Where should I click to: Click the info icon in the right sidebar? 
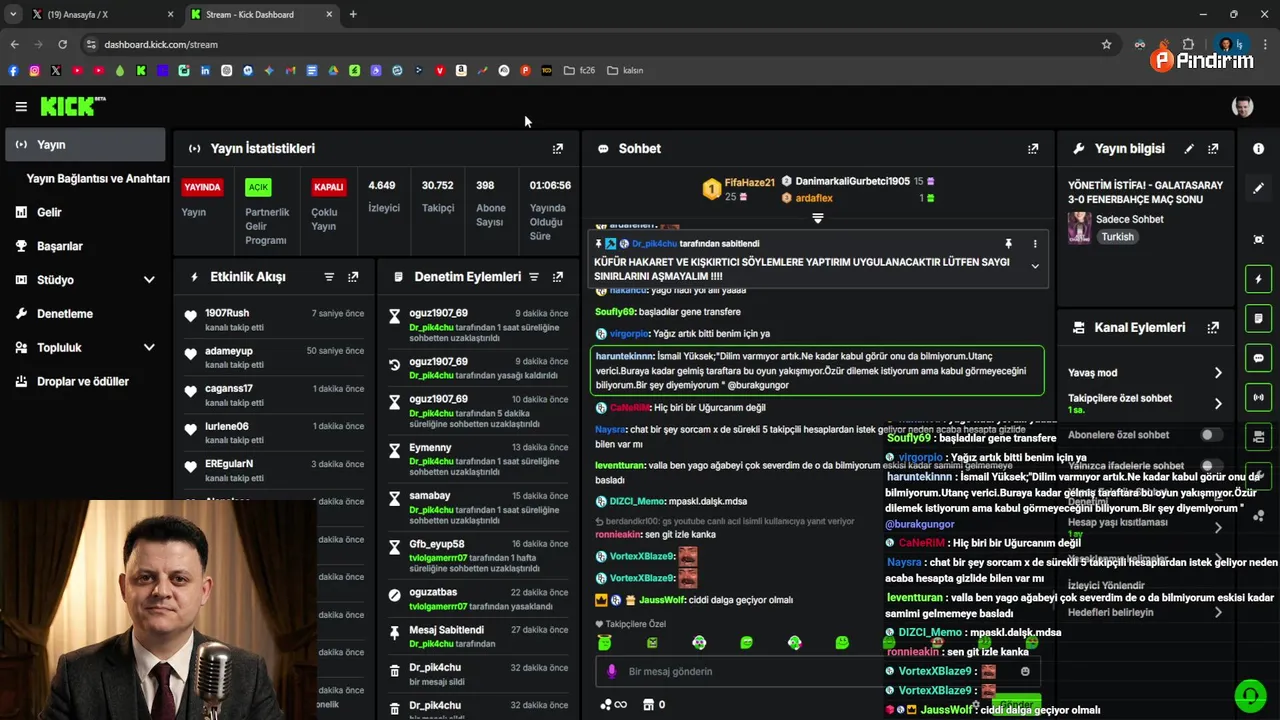1258,148
